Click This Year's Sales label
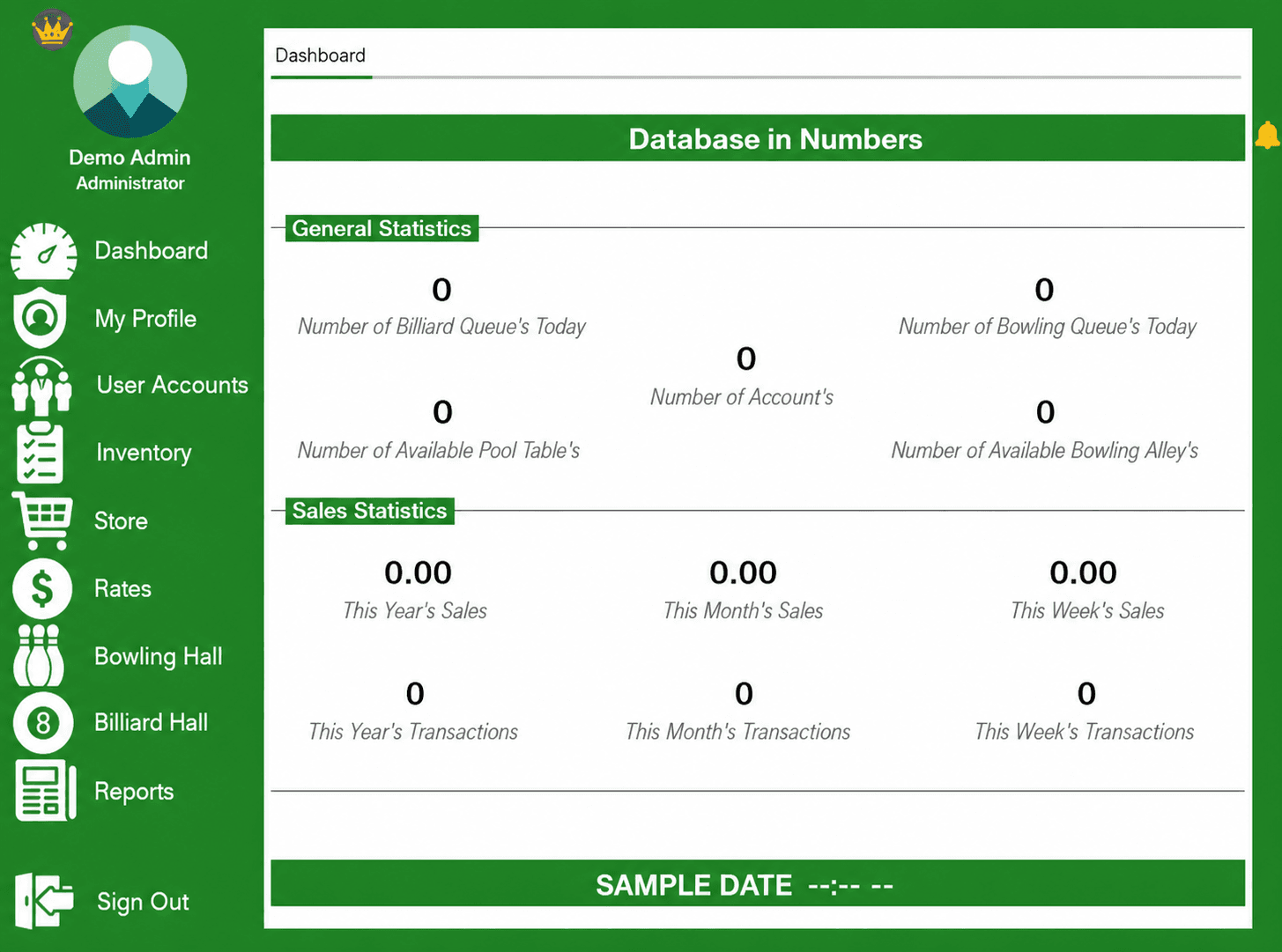The height and width of the screenshot is (952, 1282). [415, 611]
